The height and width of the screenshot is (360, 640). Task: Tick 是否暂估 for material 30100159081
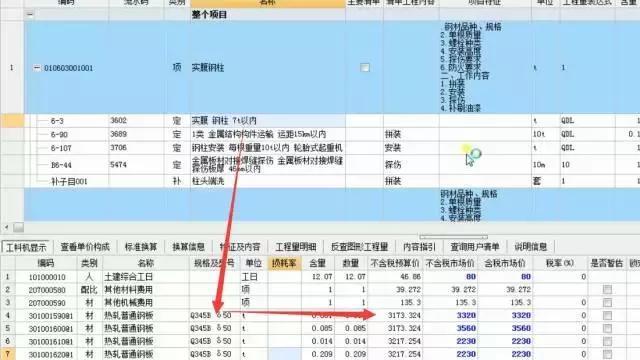pyautogui.click(x=607, y=316)
